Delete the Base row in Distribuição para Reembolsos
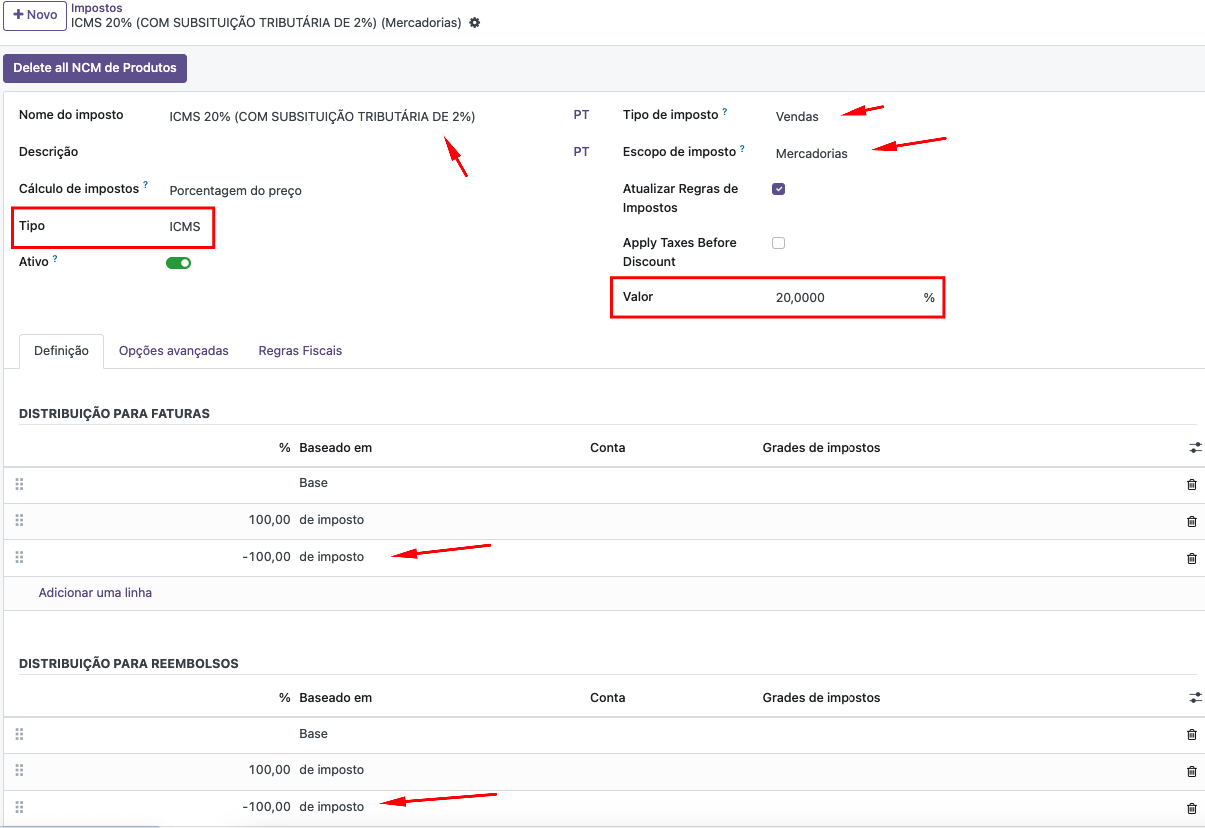Image resolution: width=1205 pixels, height=828 pixels. pos(1191,734)
